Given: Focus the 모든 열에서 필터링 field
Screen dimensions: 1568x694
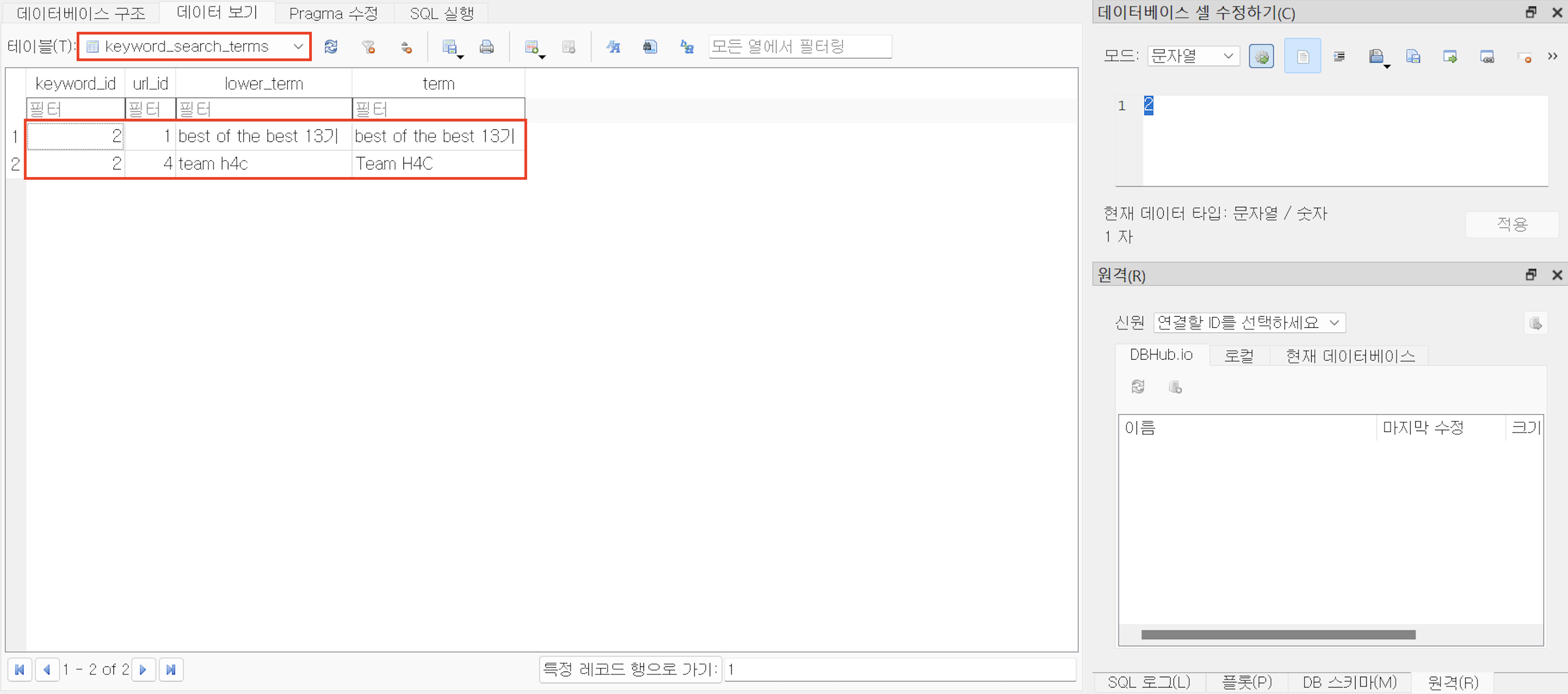Looking at the screenshot, I should coord(799,47).
